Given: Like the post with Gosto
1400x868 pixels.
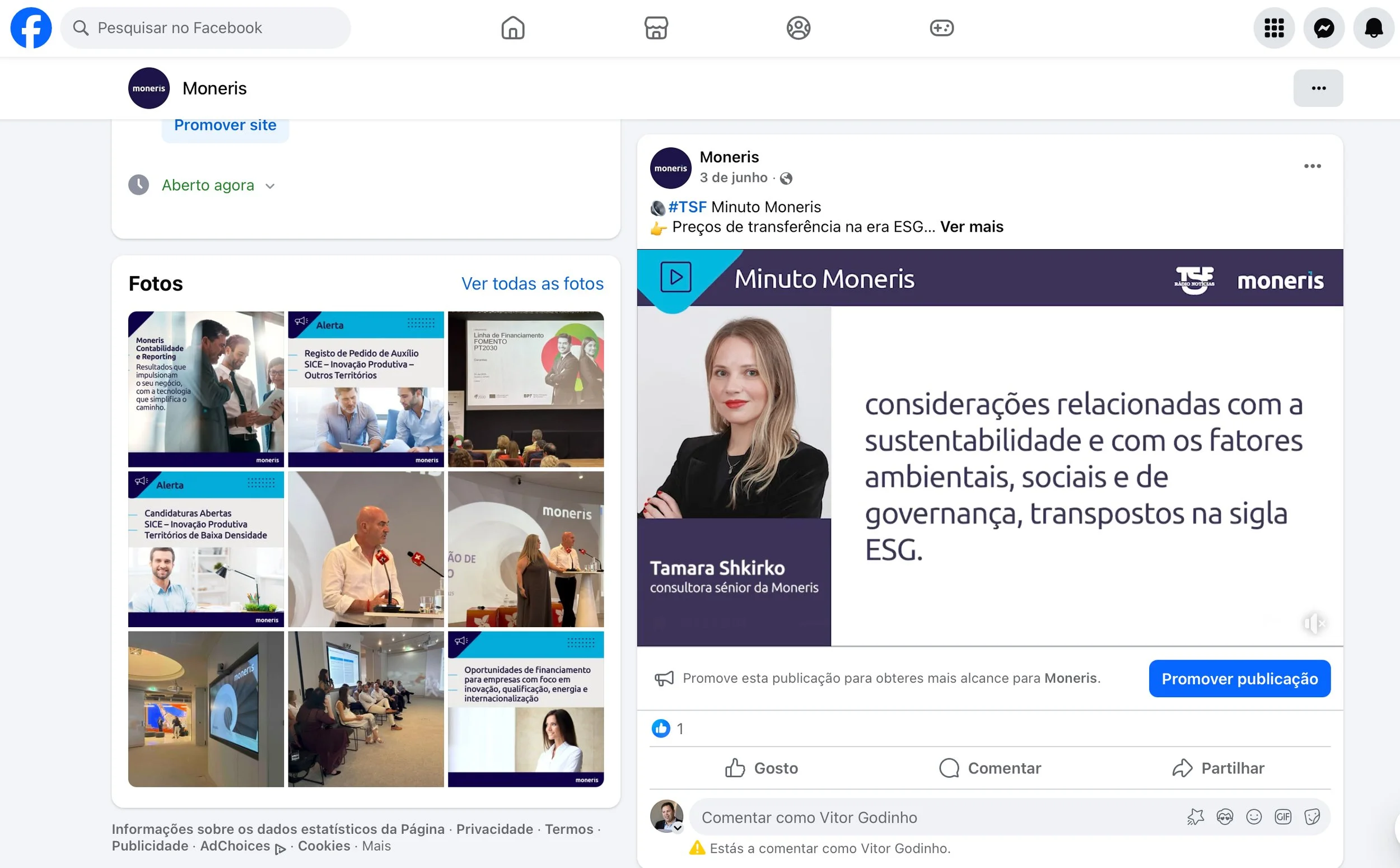Looking at the screenshot, I should (x=762, y=768).
